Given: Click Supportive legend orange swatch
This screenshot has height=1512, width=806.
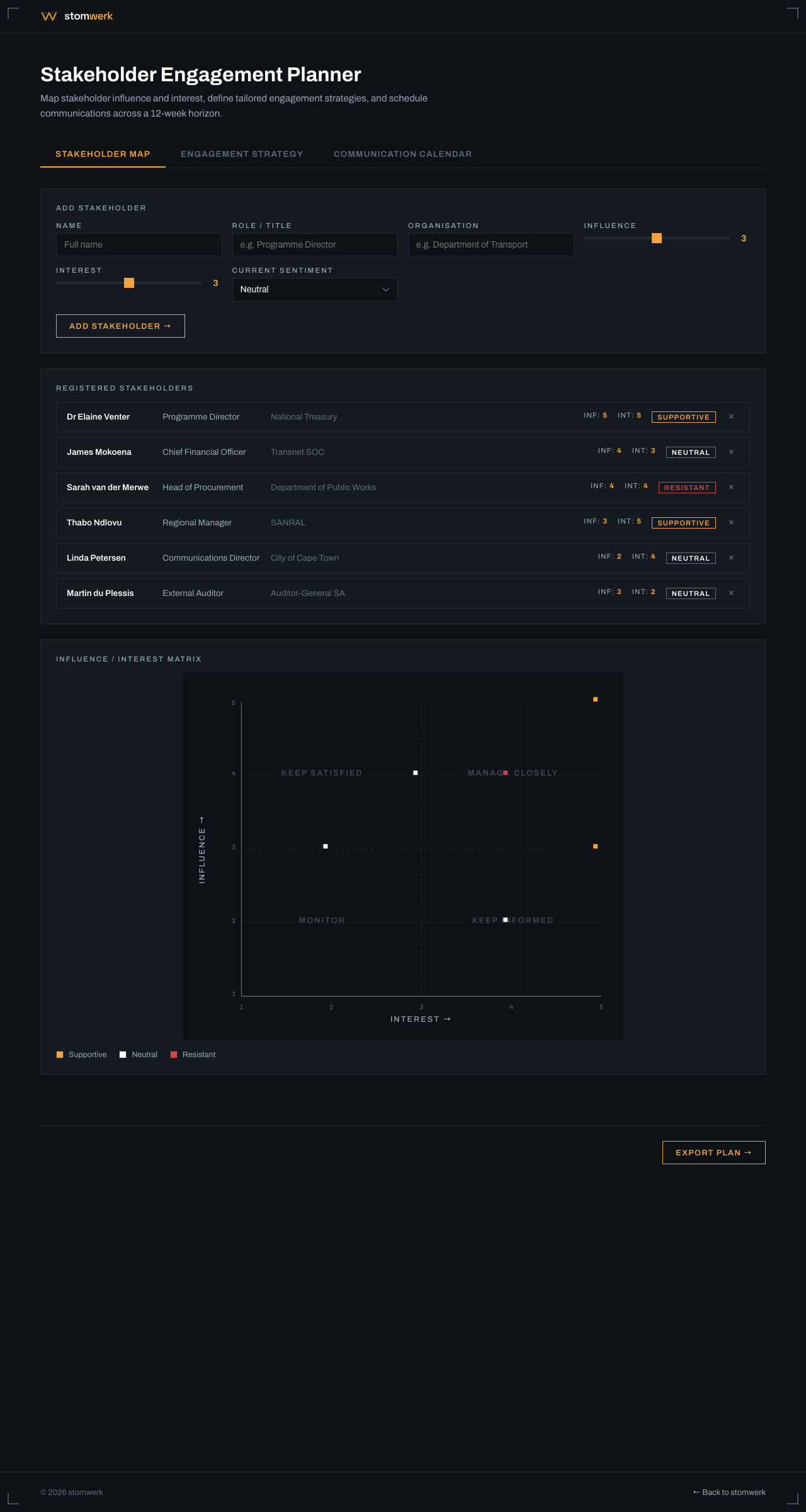Looking at the screenshot, I should coord(60,1055).
